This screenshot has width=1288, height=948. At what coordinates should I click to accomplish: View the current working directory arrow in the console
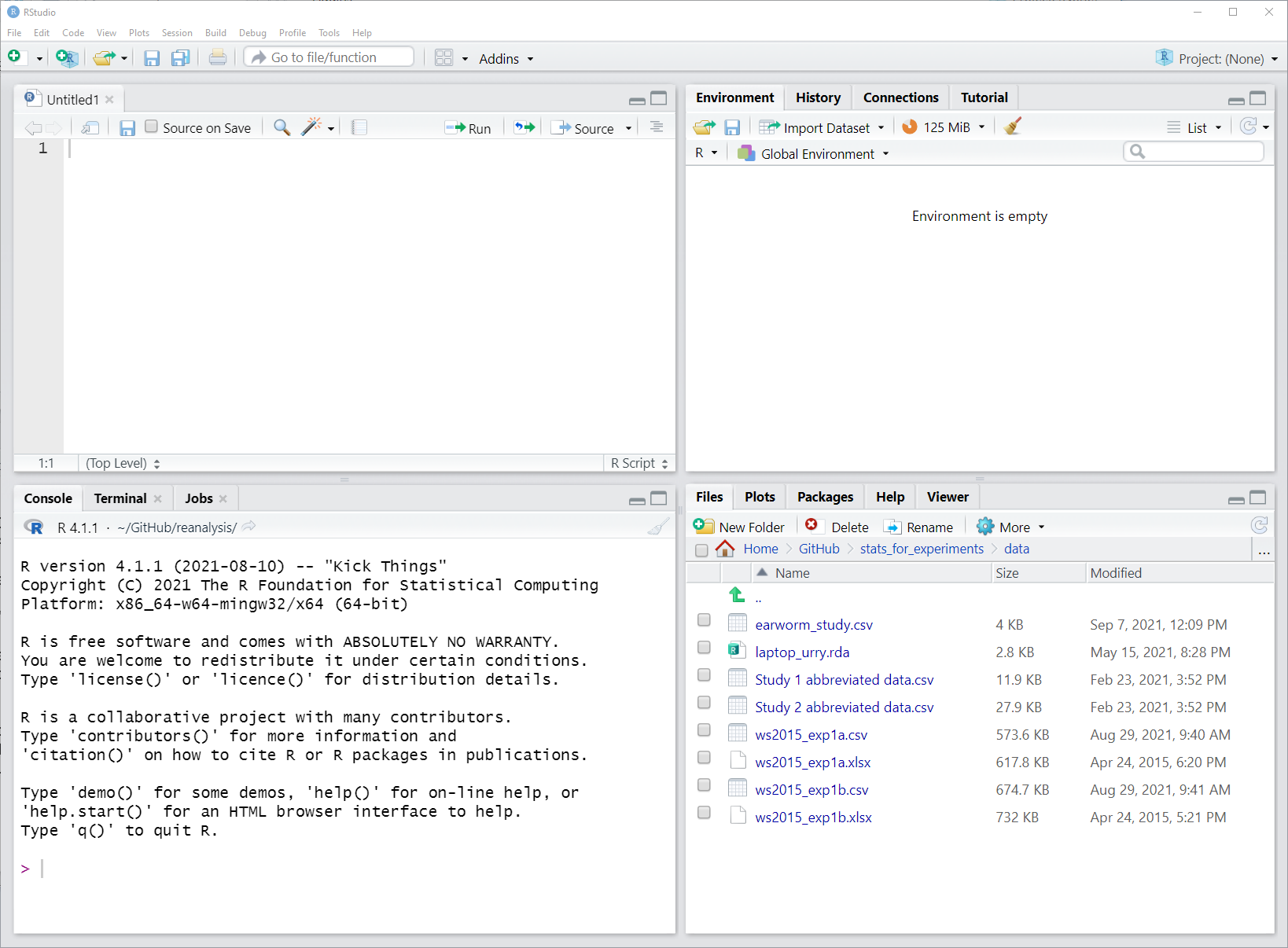point(249,526)
